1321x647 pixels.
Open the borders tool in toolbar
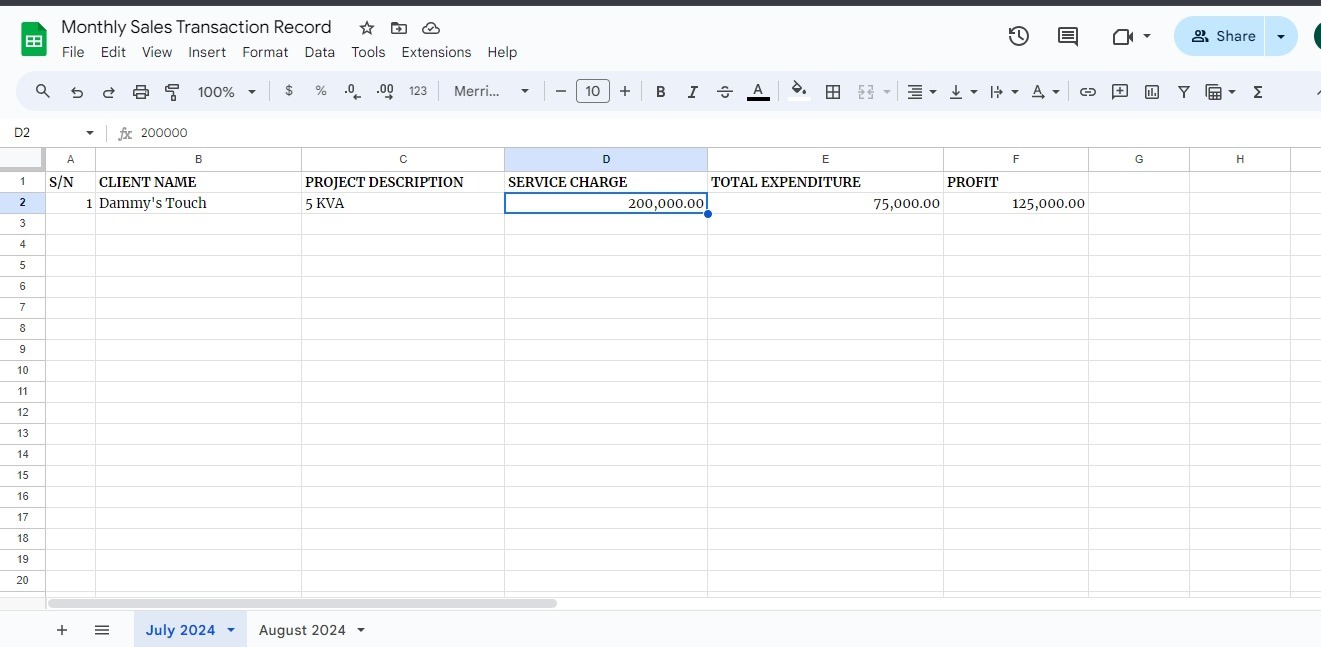832,92
